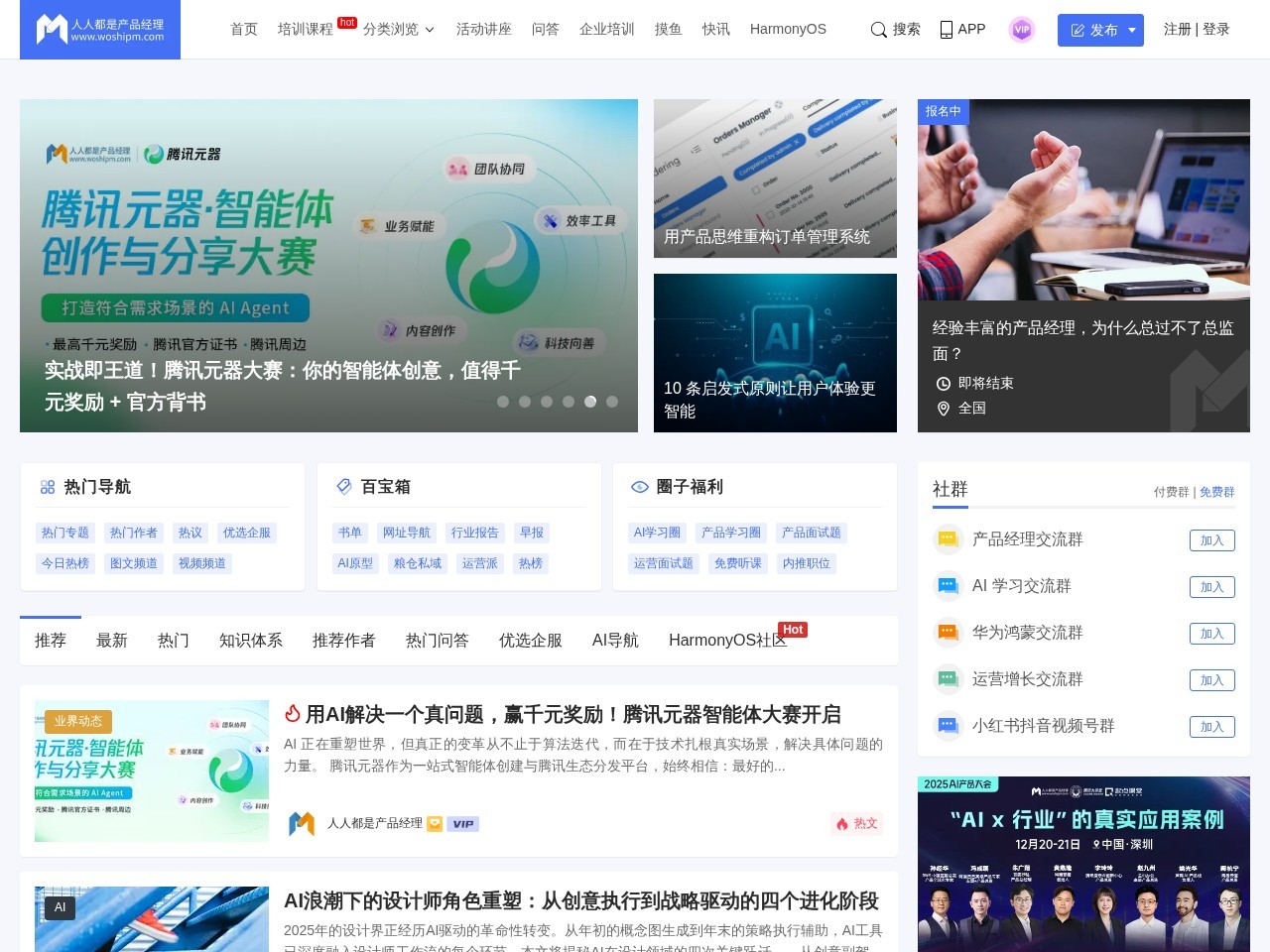Switch community groups to 免费群

pyautogui.click(x=1217, y=492)
